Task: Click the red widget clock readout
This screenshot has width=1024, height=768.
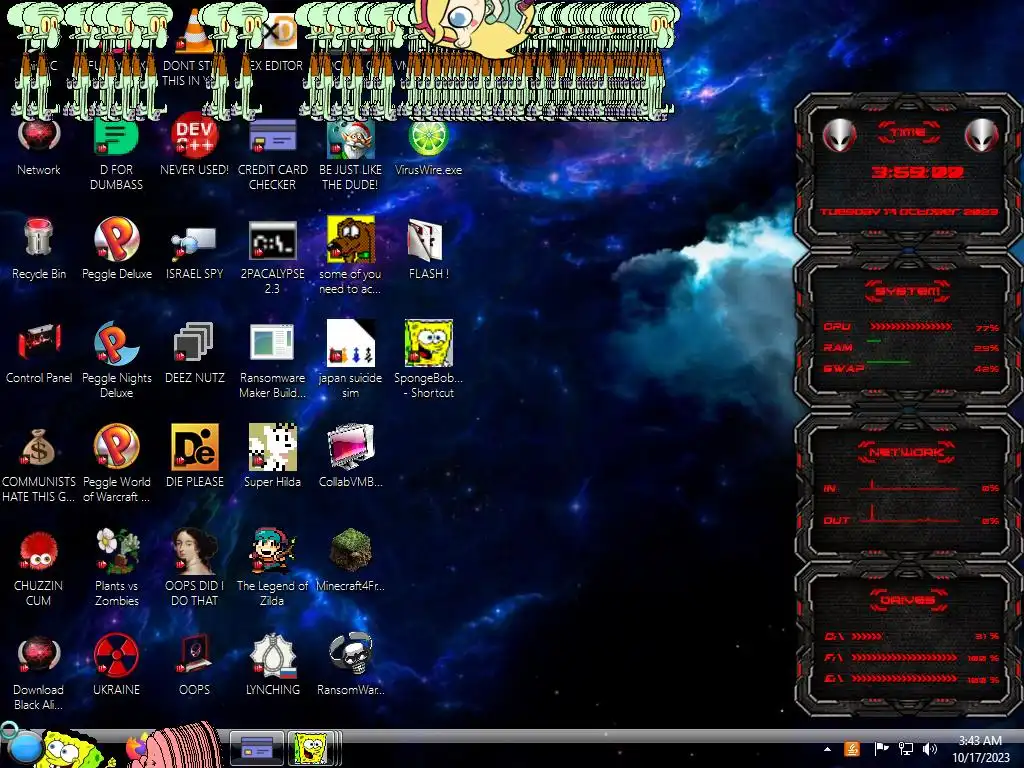Action: point(917,172)
